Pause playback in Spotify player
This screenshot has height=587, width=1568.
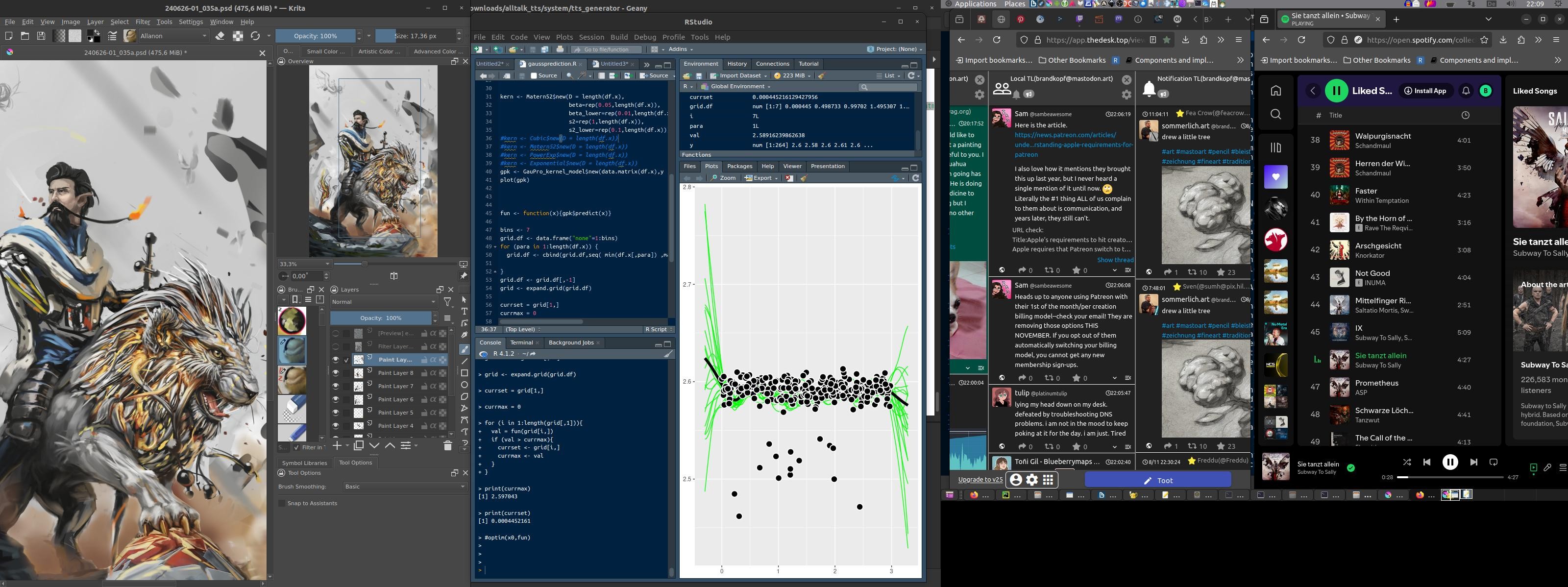pyautogui.click(x=1450, y=462)
